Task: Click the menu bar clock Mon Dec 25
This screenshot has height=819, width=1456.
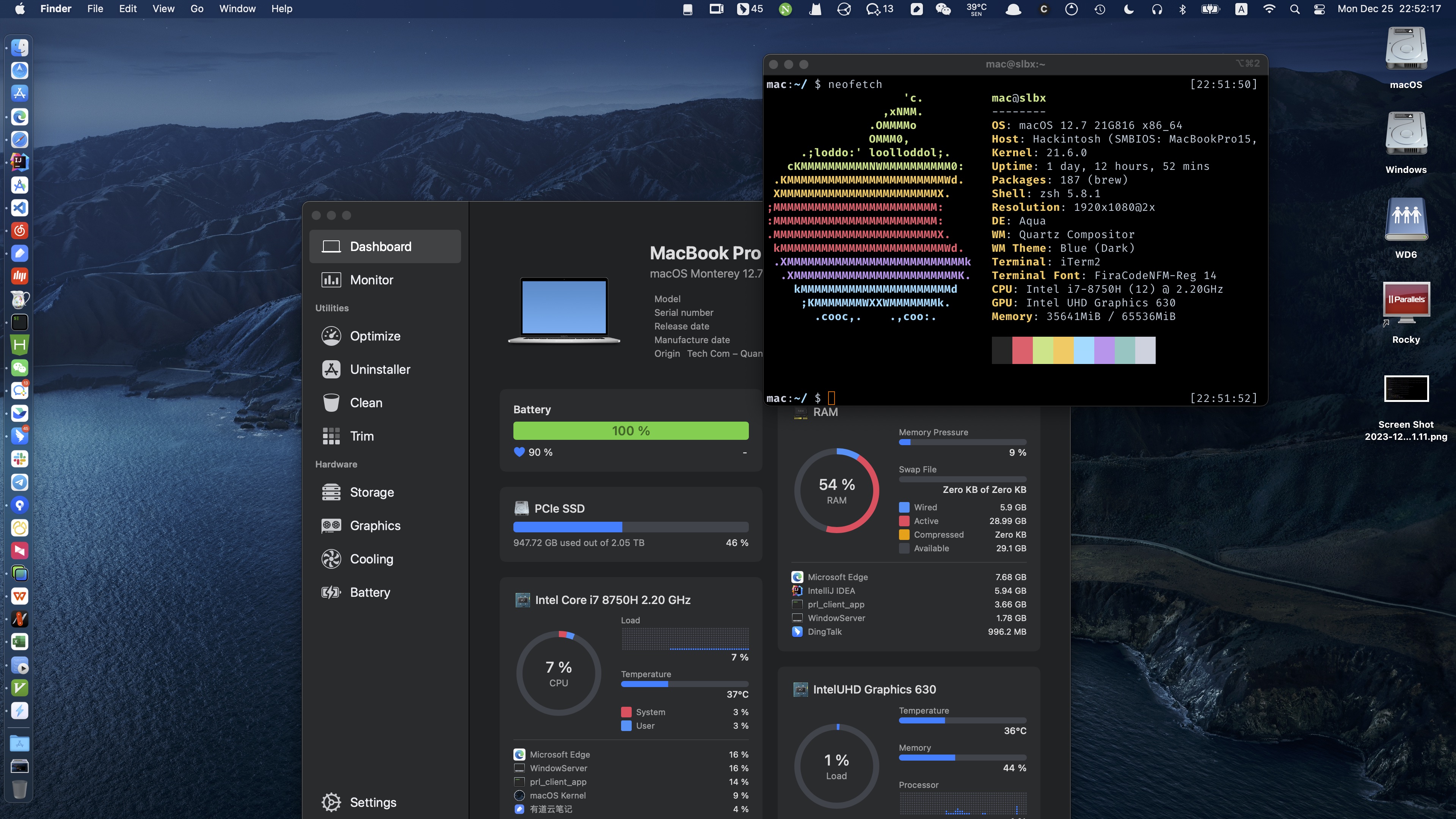Action: [1389, 8]
